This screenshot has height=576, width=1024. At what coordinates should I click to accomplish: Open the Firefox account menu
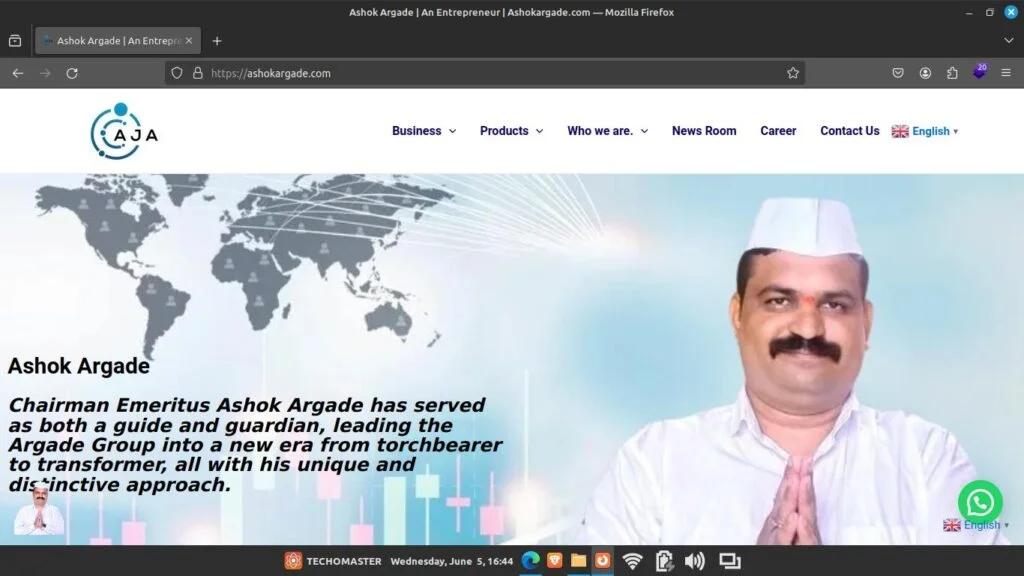925,73
